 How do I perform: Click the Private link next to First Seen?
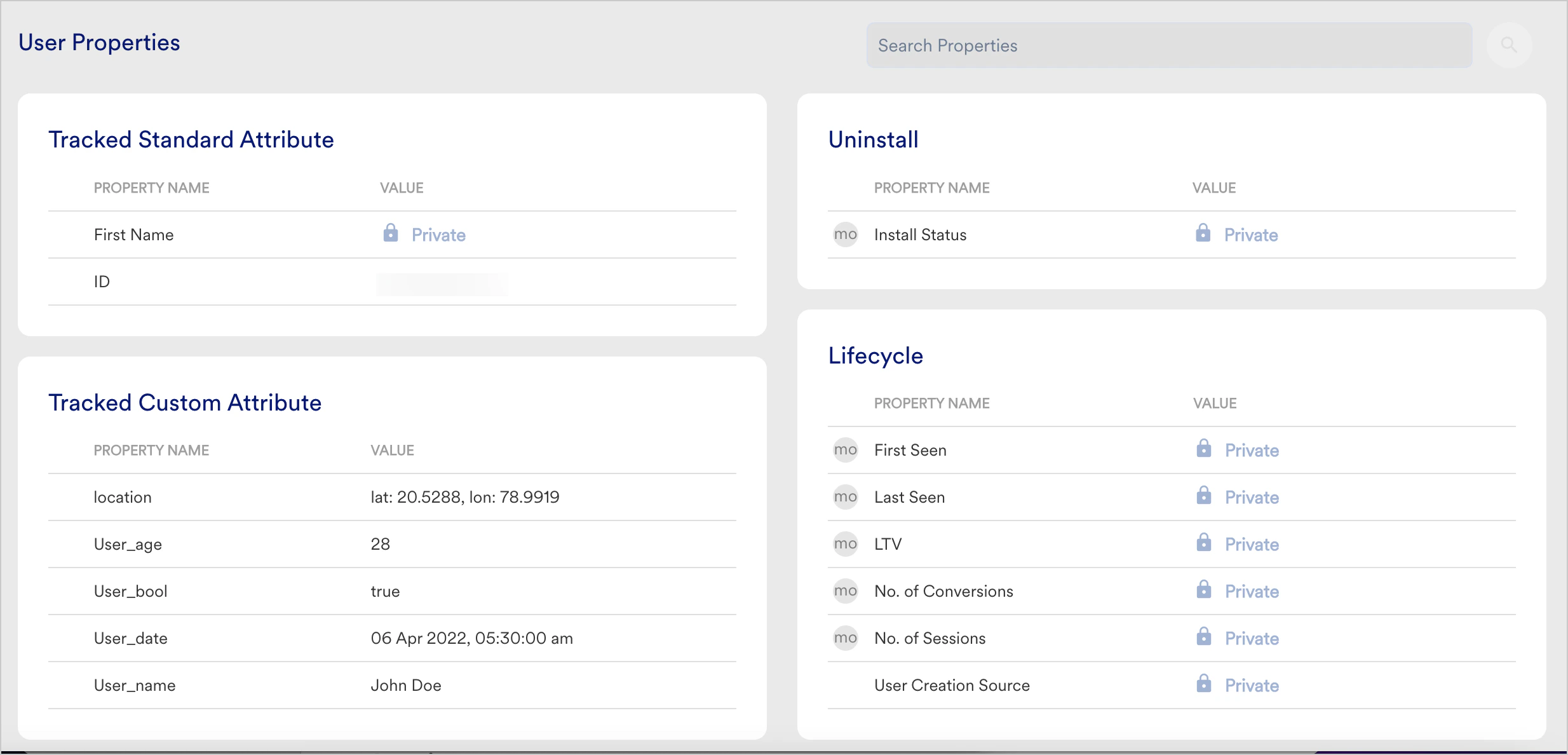pos(1251,449)
